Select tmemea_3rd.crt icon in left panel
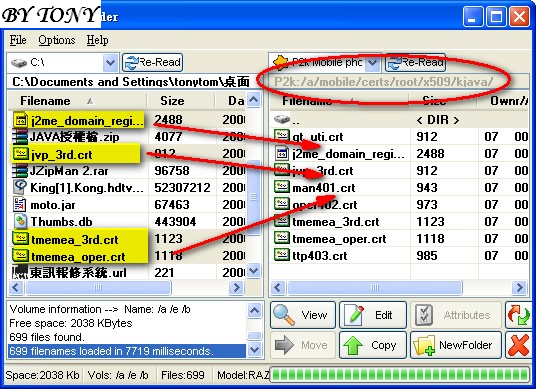The width and height of the screenshot is (536, 389). pyautogui.click(x=21, y=239)
